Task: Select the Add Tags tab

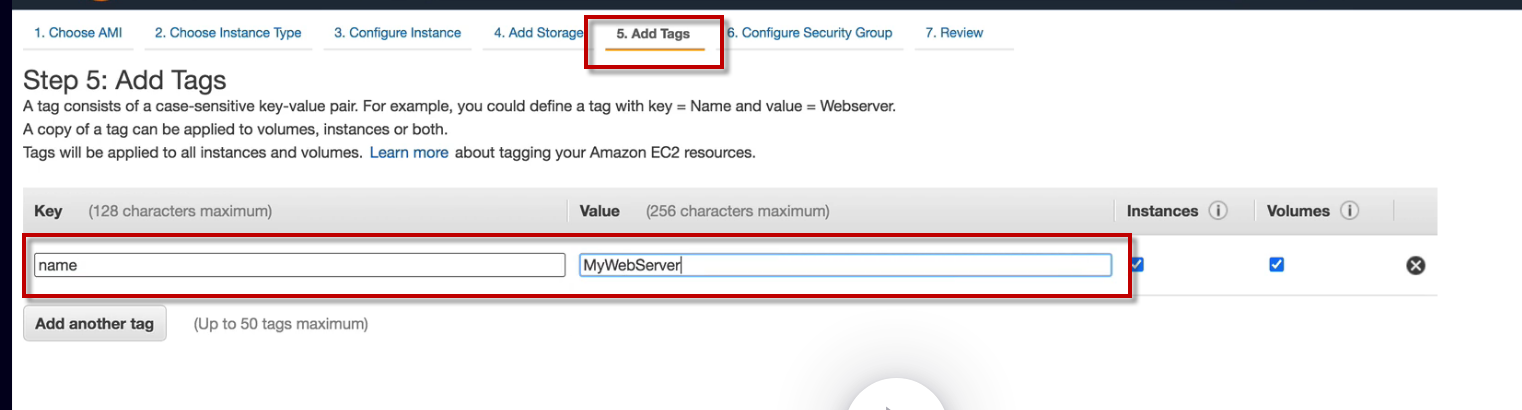Action: [653, 34]
